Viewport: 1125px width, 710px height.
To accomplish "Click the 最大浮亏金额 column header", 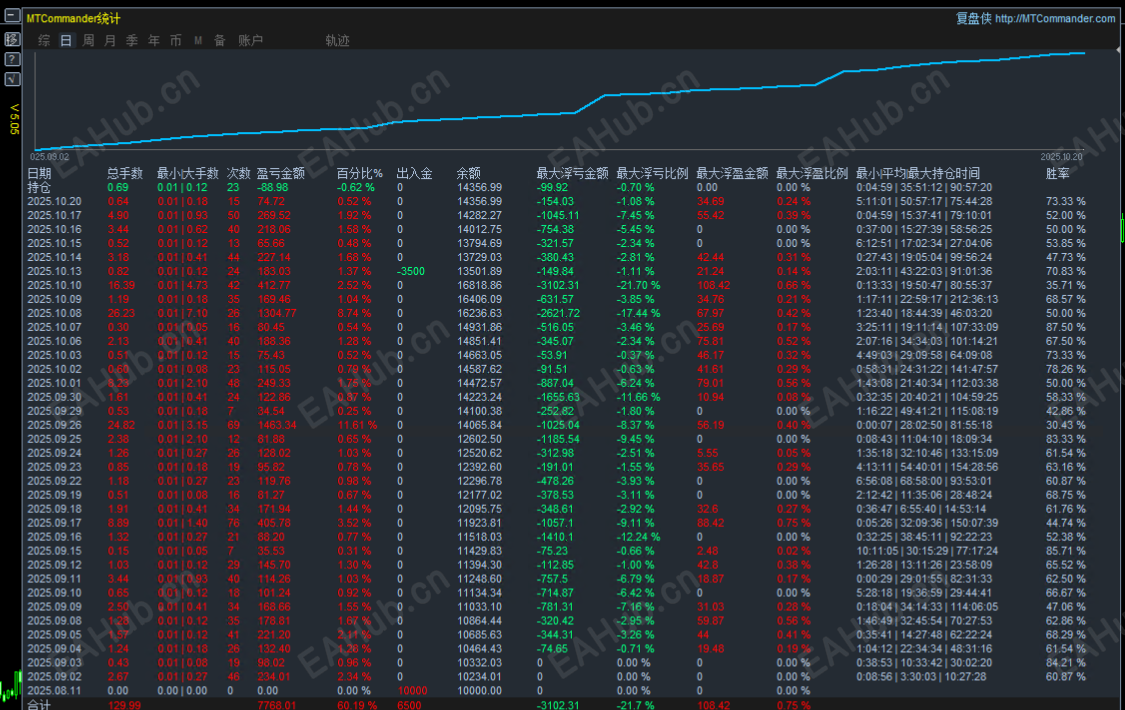I will click(x=573, y=174).
